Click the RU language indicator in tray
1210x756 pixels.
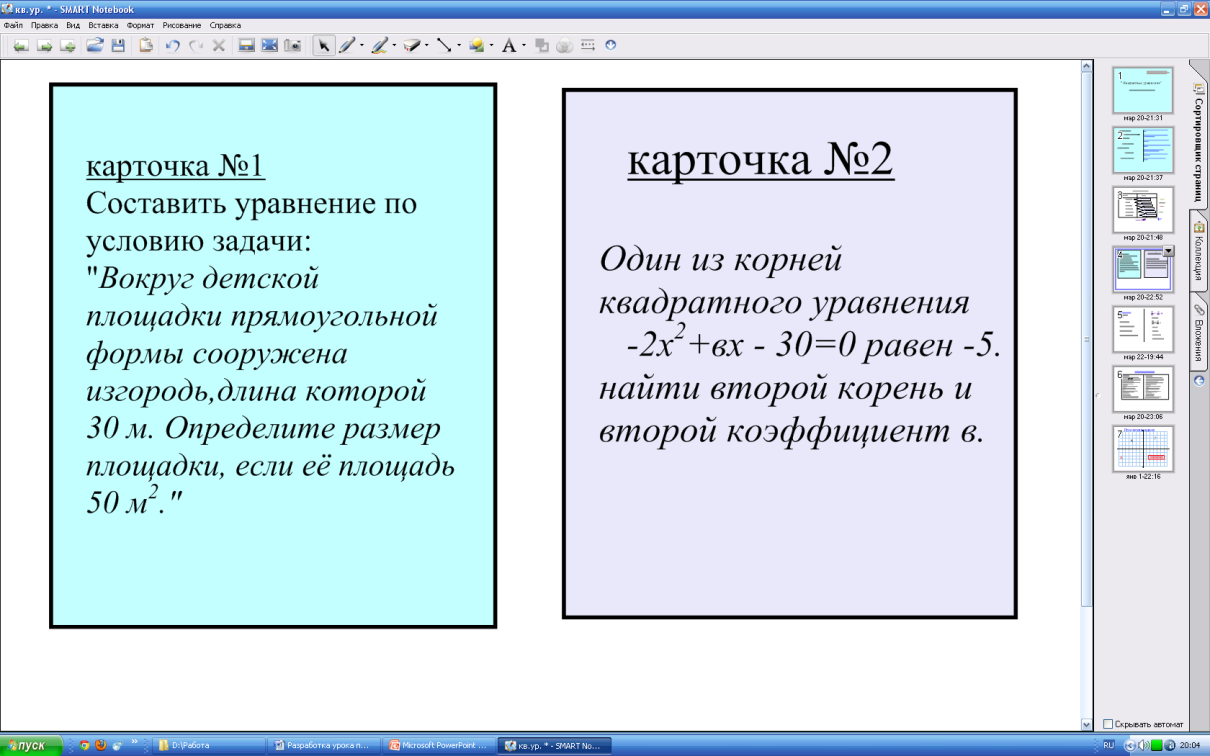1108,745
